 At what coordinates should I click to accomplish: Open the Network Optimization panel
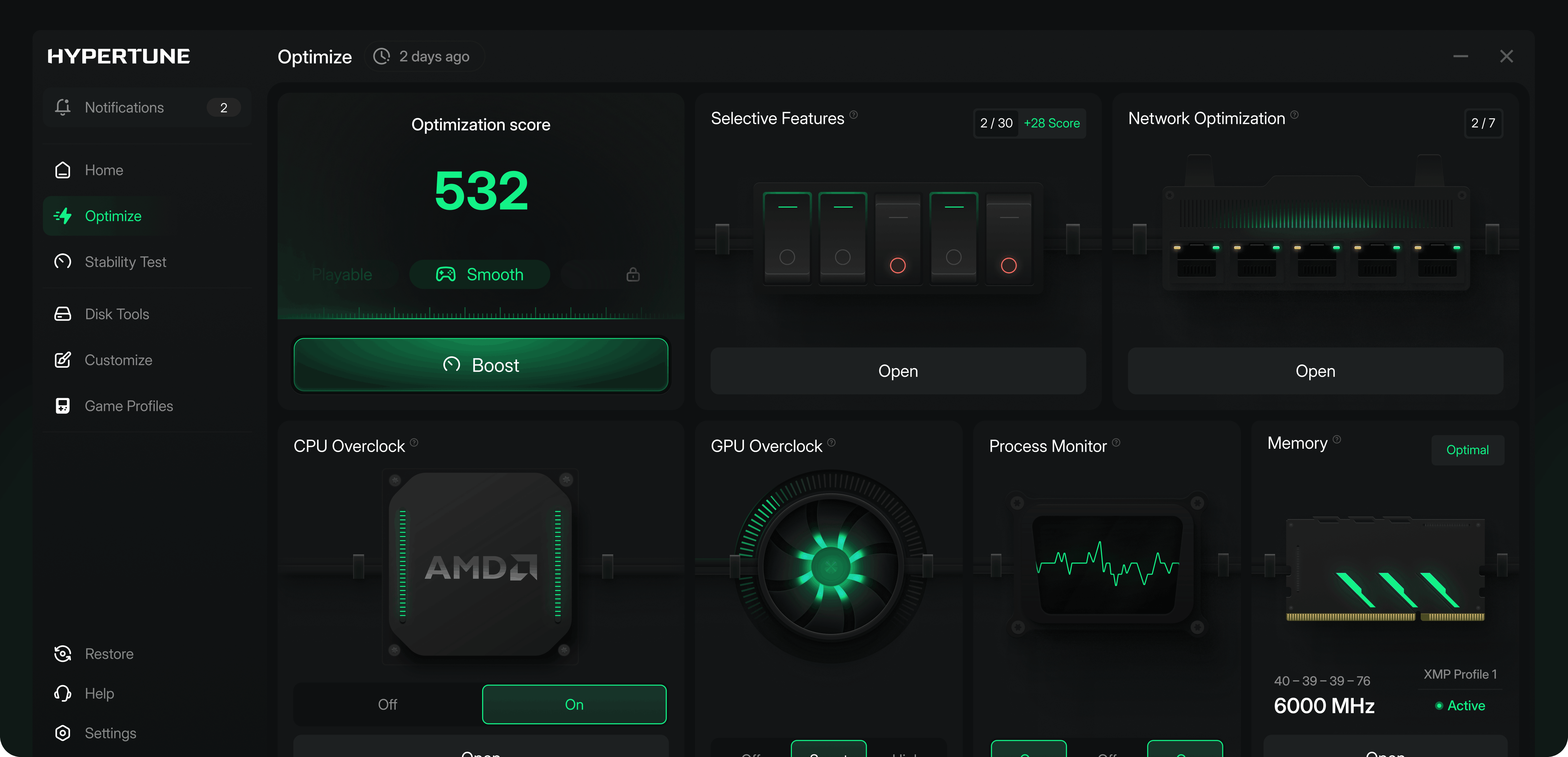[1315, 370]
